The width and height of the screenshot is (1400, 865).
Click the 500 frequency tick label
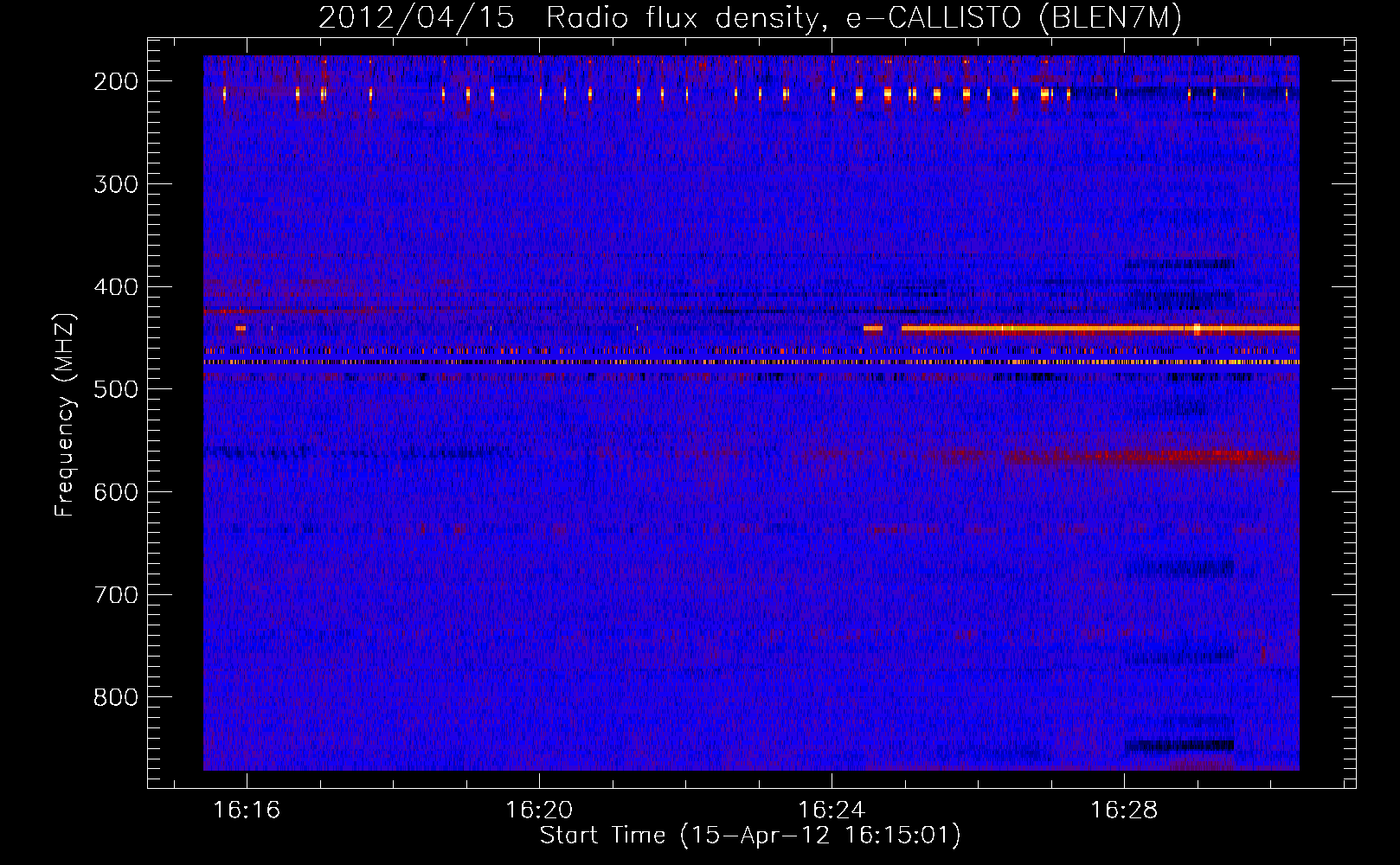116,390
